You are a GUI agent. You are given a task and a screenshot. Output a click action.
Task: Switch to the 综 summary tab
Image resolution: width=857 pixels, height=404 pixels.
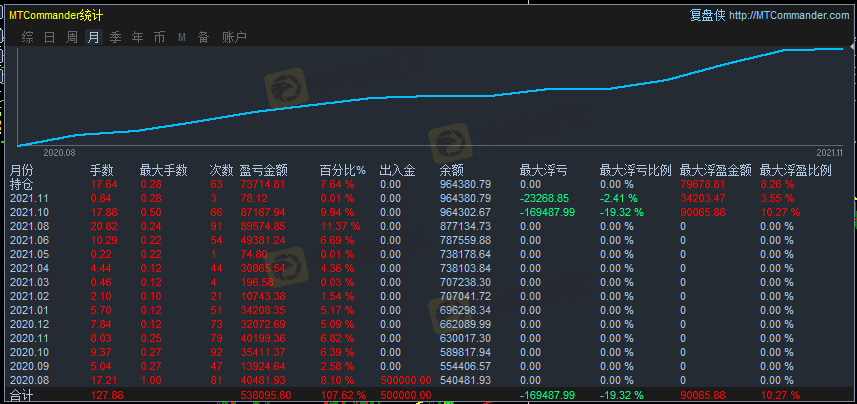[28, 37]
